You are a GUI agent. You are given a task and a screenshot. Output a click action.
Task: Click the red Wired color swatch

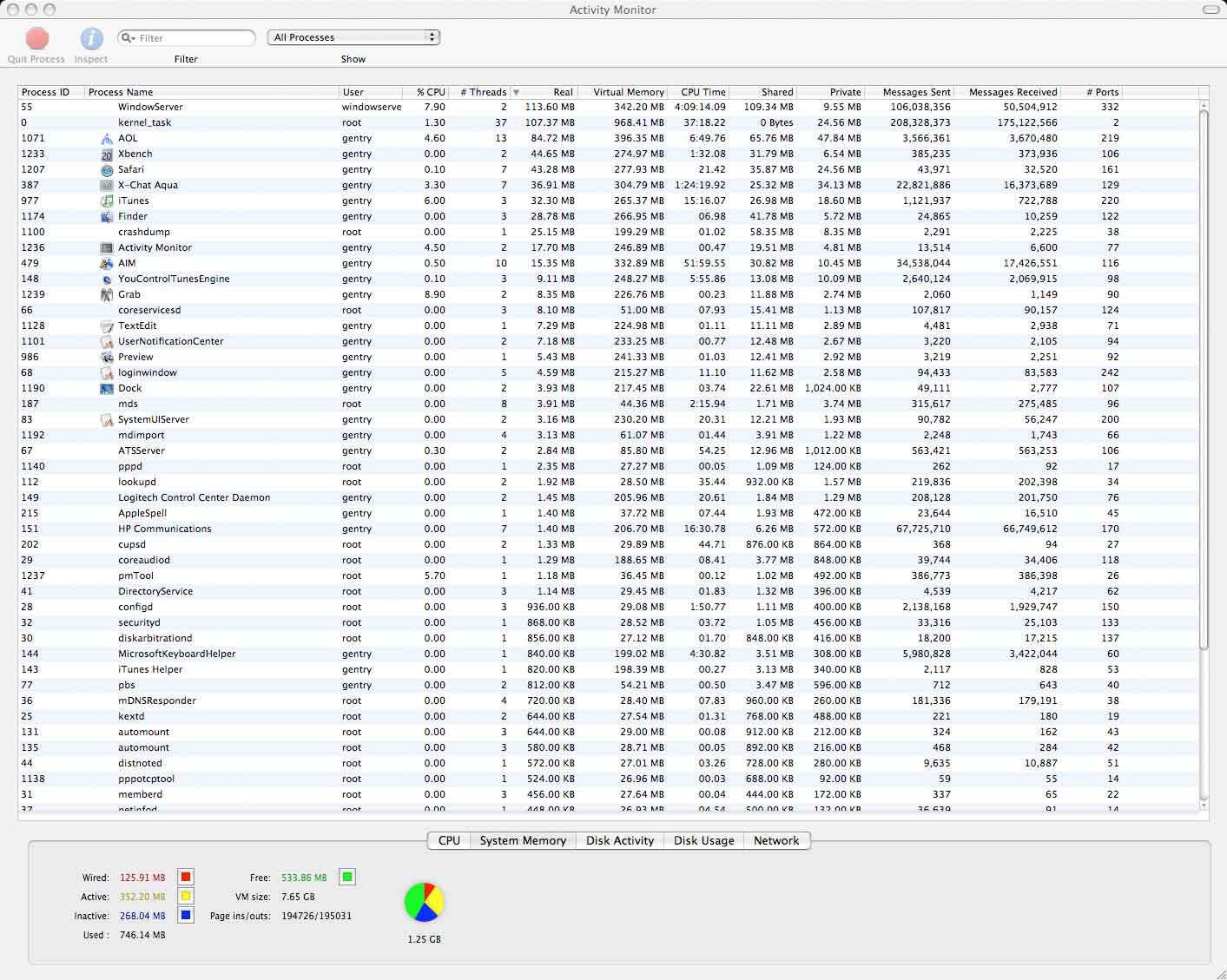pyautogui.click(x=186, y=878)
